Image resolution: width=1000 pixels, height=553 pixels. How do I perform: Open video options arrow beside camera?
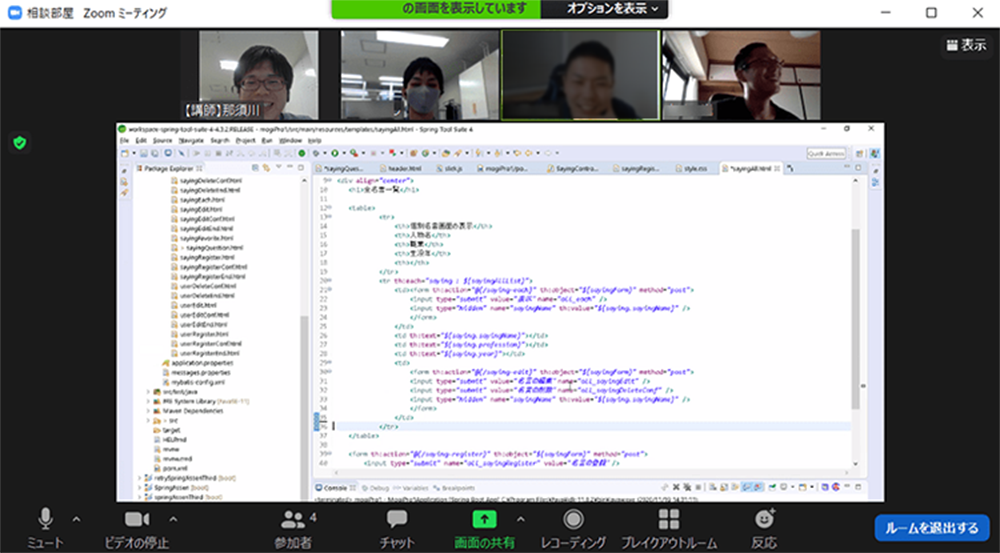coord(173,519)
